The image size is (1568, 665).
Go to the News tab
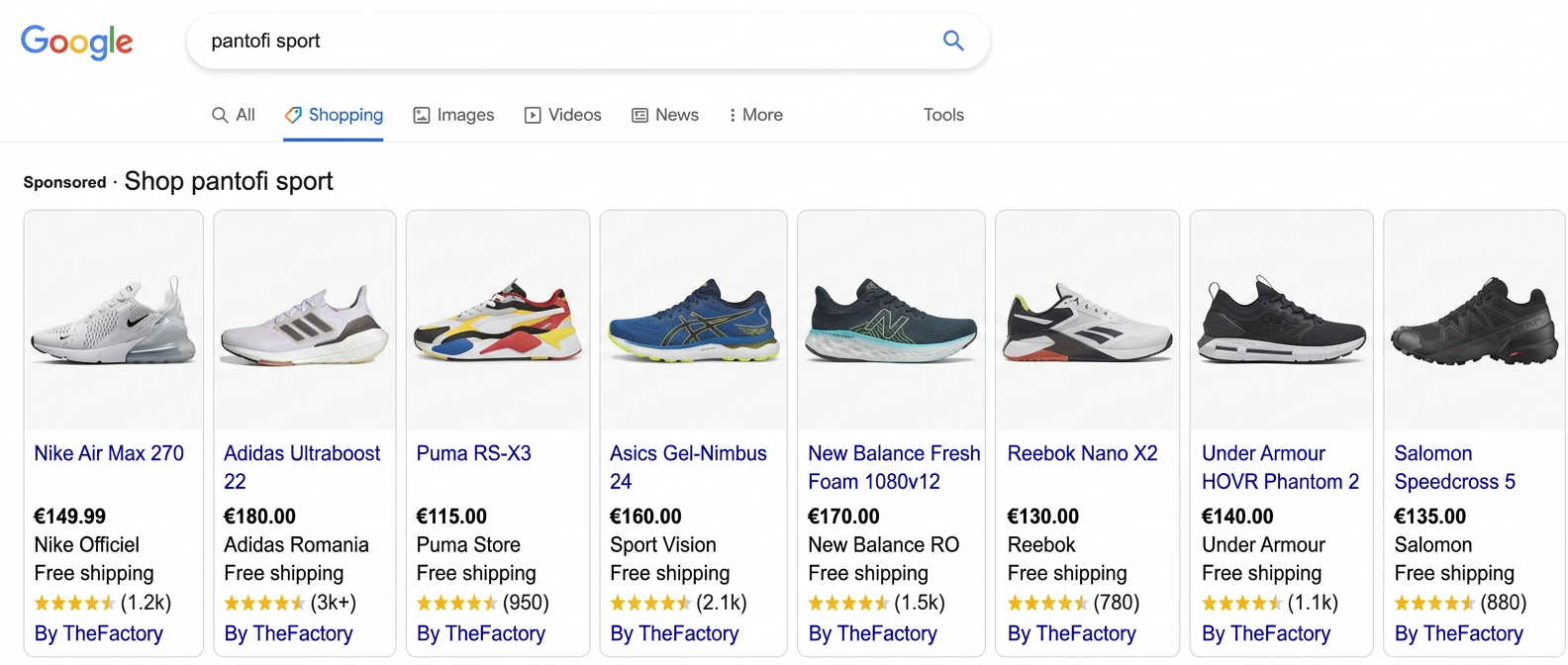665,115
